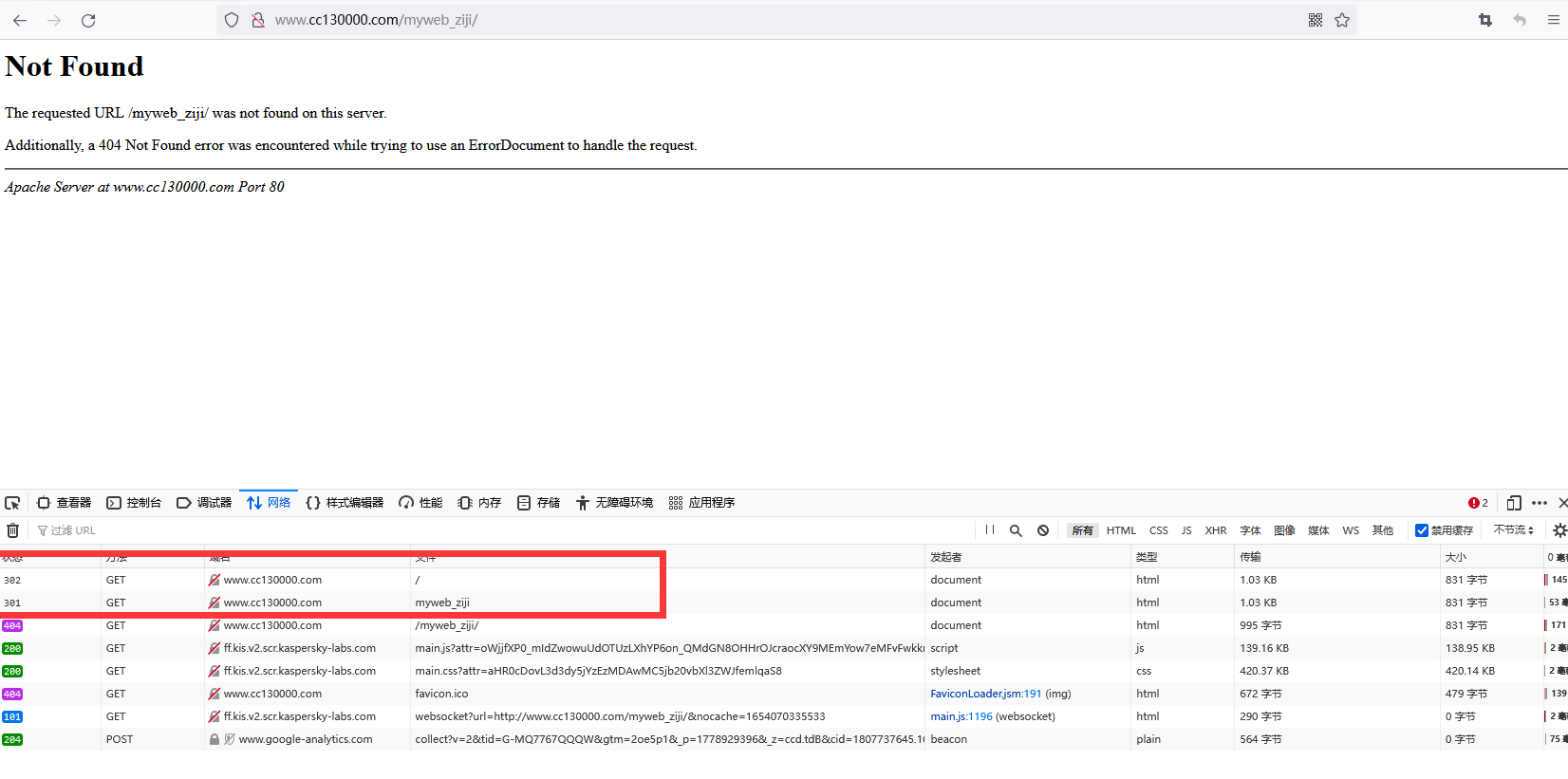Open network search magnifier
The width and height of the screenshot is (1568, 779).
[1016, 530]
